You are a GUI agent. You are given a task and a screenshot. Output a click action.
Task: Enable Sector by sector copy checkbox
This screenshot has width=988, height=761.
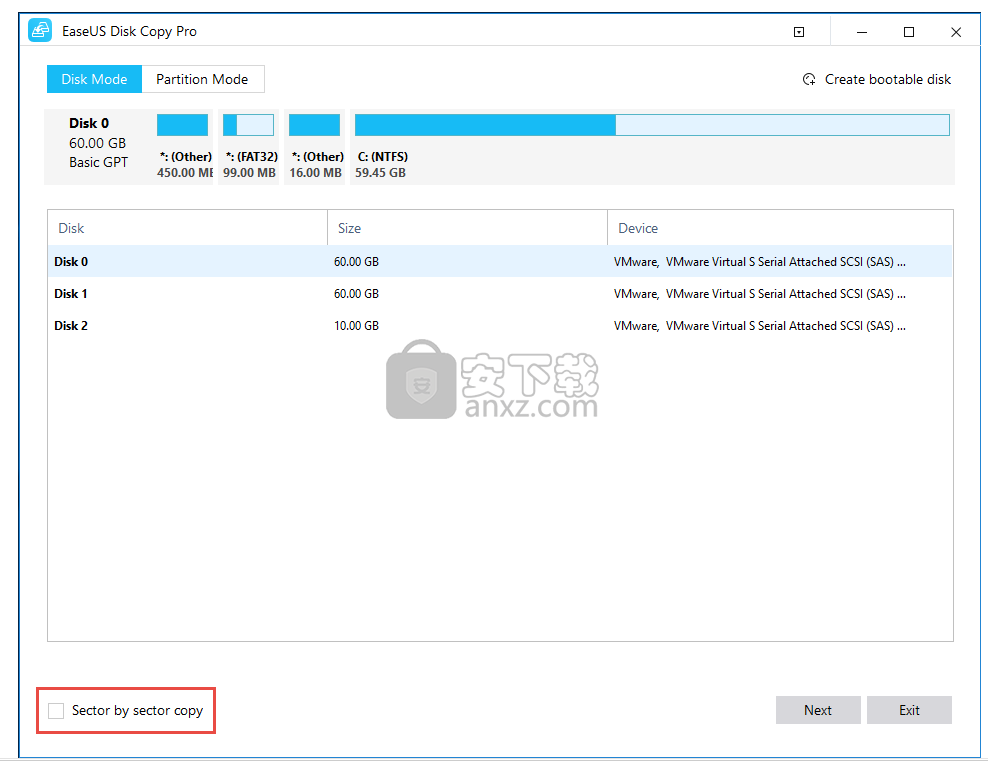[x=56, y=711]
